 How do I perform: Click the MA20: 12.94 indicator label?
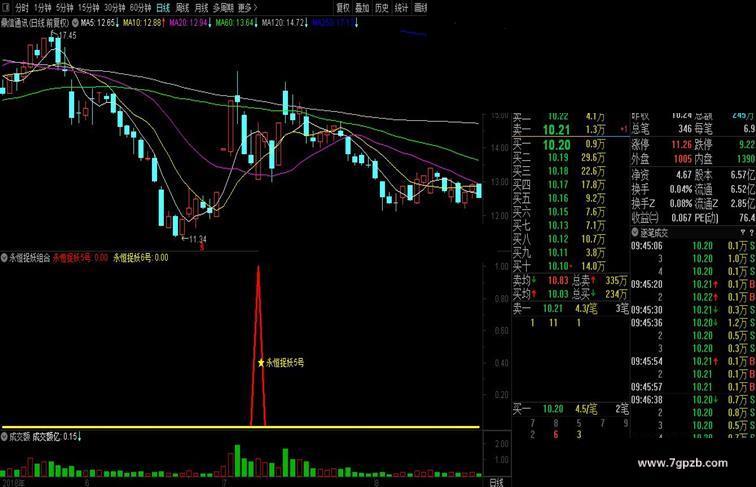coord(190,23)
